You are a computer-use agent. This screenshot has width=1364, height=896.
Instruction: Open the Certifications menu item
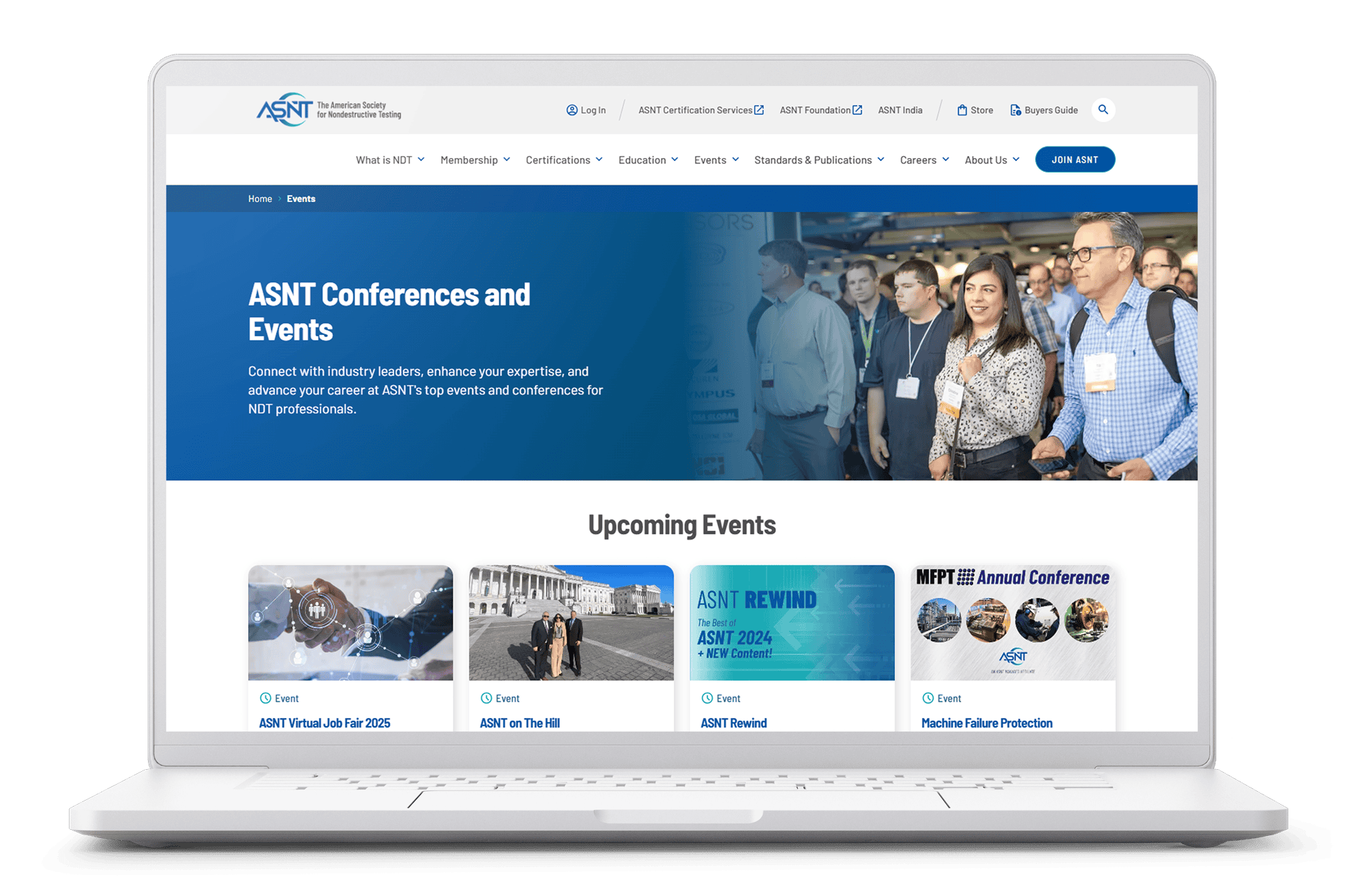[x=558, y=160]
